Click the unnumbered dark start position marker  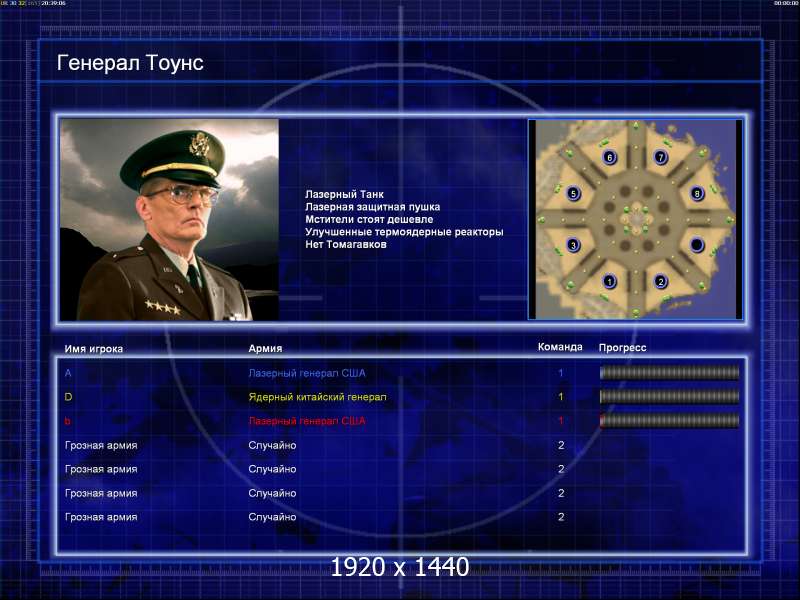pos(697,245)
